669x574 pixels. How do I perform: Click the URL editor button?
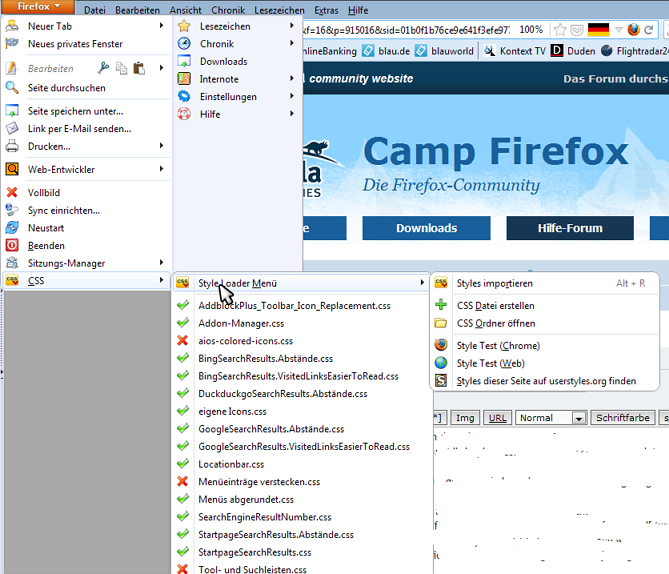pos(497,418)
